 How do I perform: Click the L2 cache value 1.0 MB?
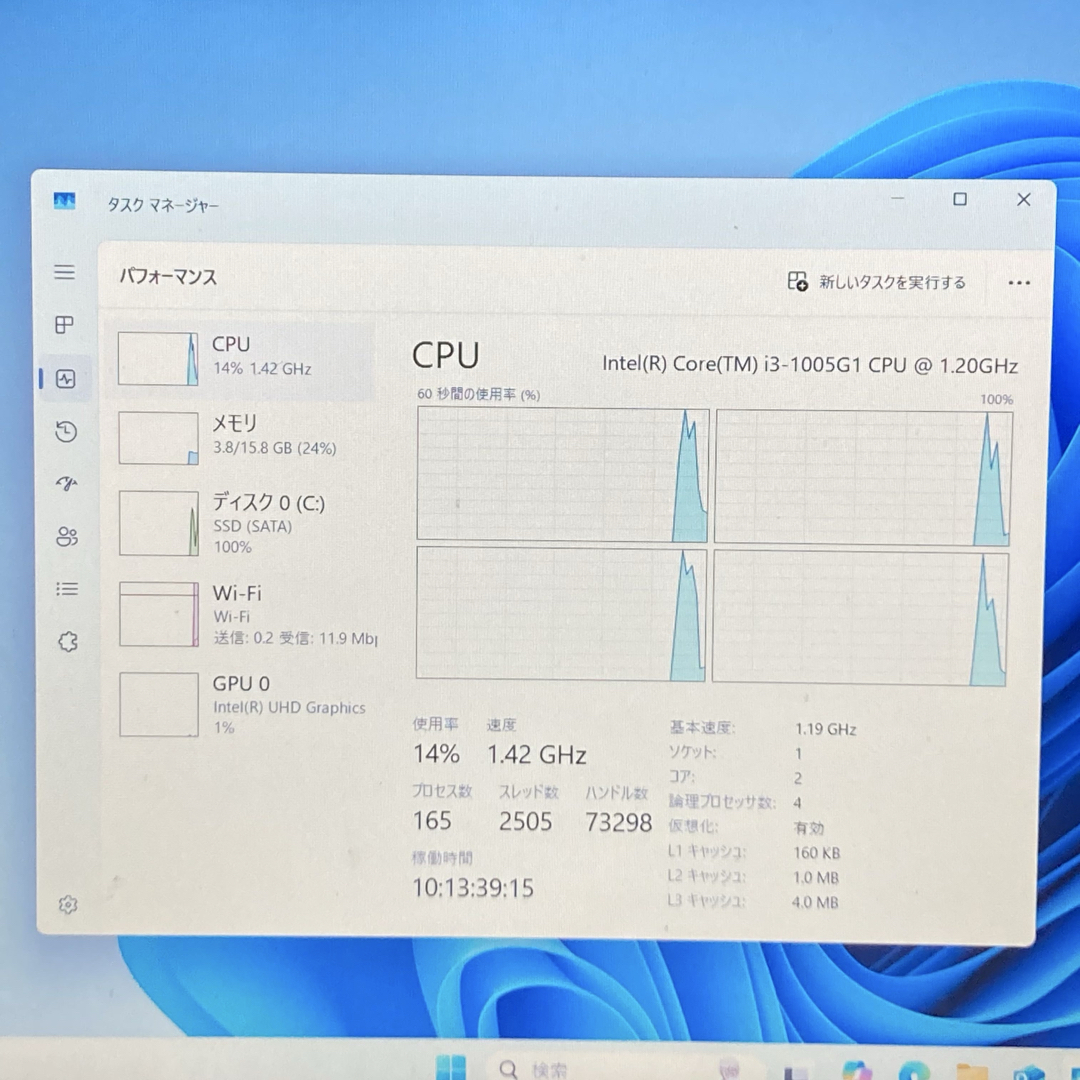coord(816,878)
